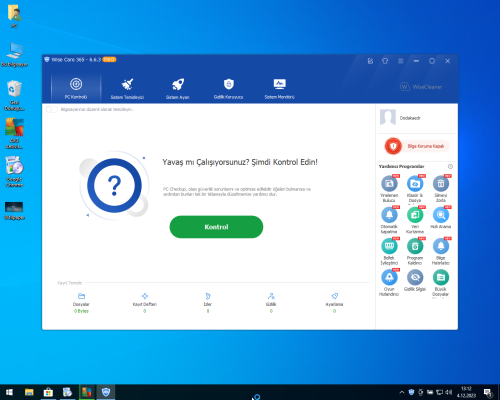Open the Otomatik Kapatma utility
The image size is (500, 400).
[389, 220]
